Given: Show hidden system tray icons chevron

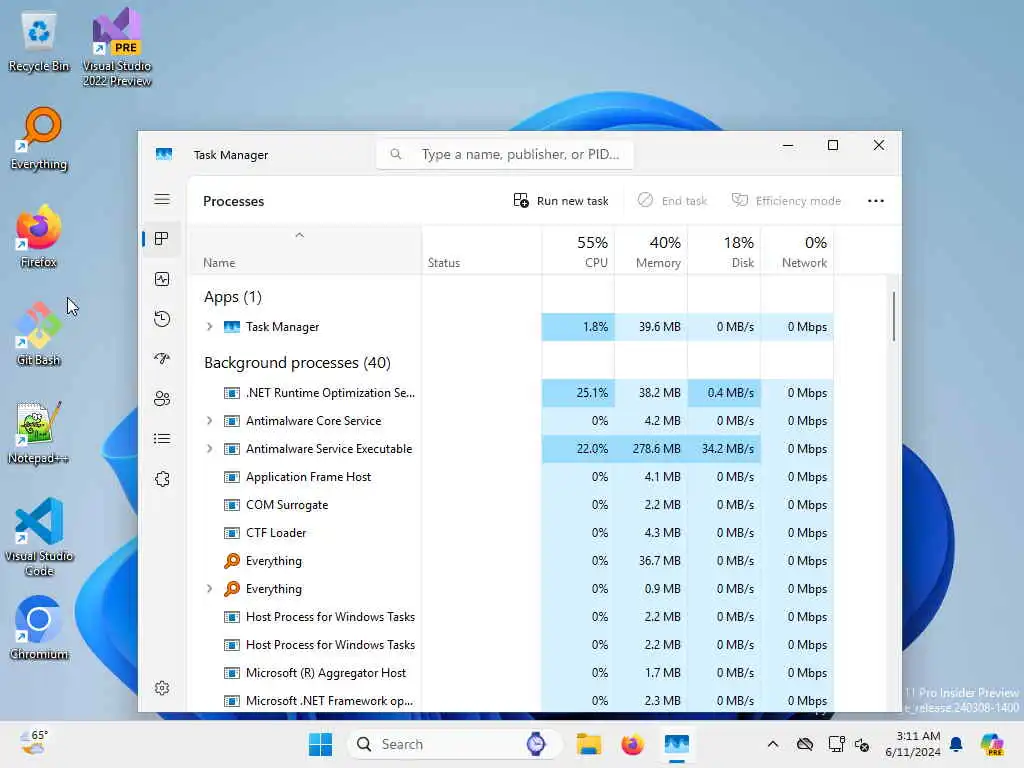Looking at the screenshot, I should 773,744.
